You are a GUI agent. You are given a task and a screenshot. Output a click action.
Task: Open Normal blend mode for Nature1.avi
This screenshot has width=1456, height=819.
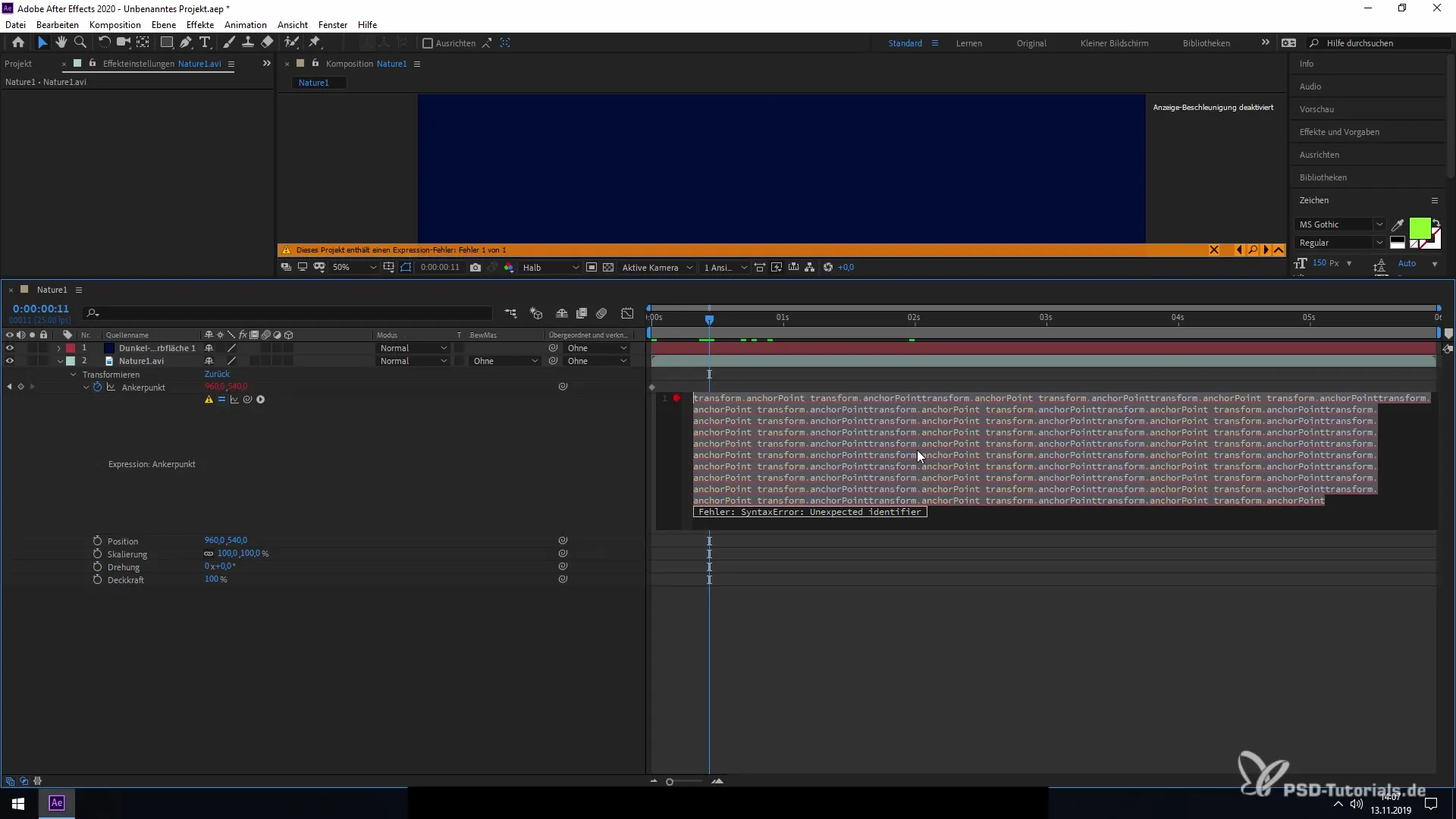[x=413, y=362]
